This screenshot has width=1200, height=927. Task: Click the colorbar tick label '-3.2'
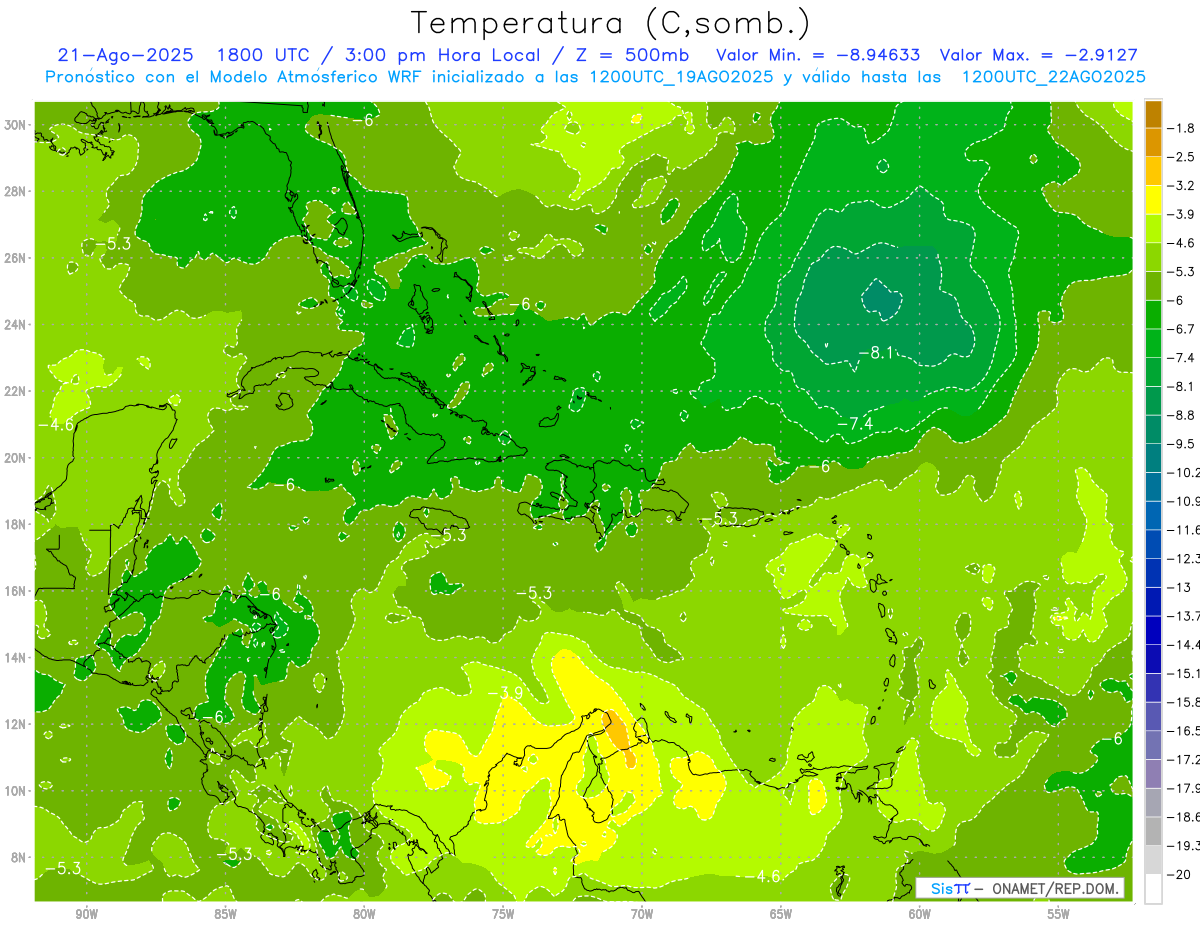point(1183,186)
